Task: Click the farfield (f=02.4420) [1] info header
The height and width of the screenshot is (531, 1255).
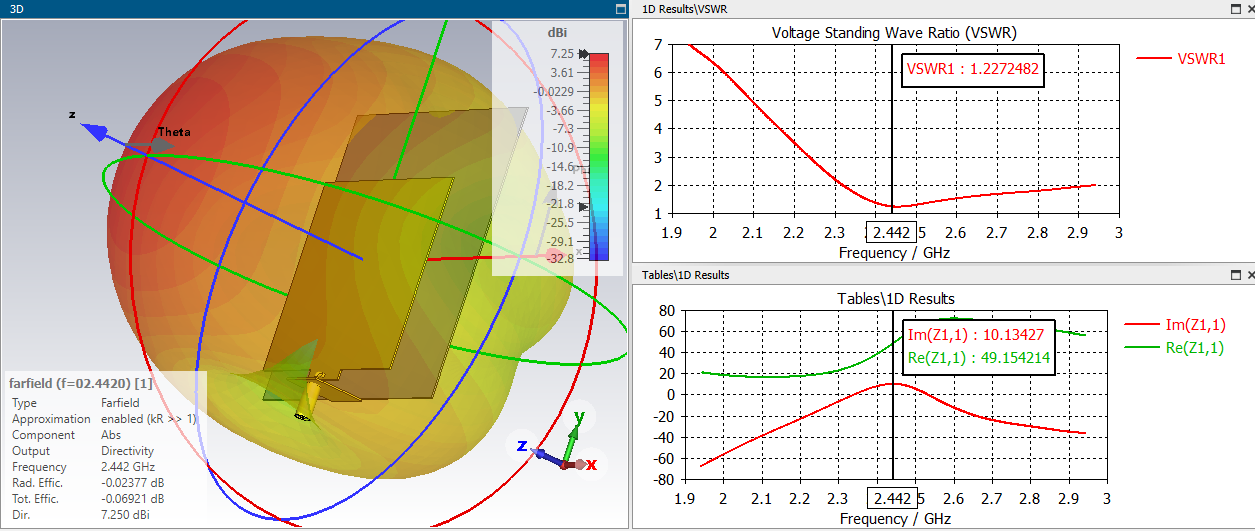Action: (80, 383)
